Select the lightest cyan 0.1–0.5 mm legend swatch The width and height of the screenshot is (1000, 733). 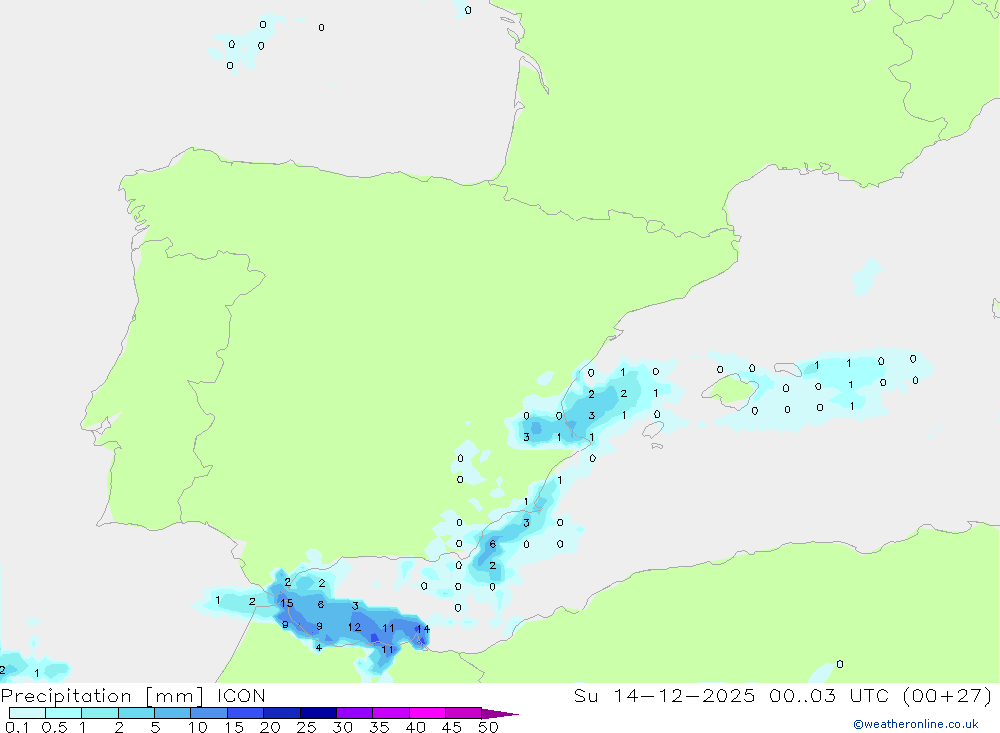[27, 713]
